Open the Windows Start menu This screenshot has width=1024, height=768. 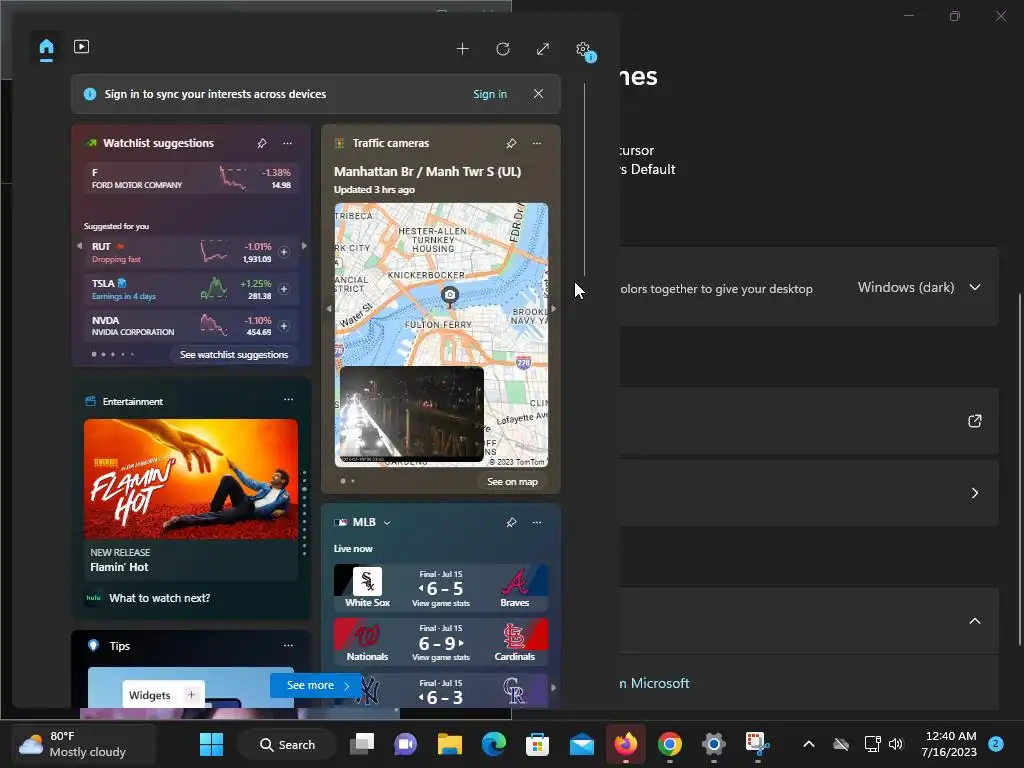[x=211, y=744]
